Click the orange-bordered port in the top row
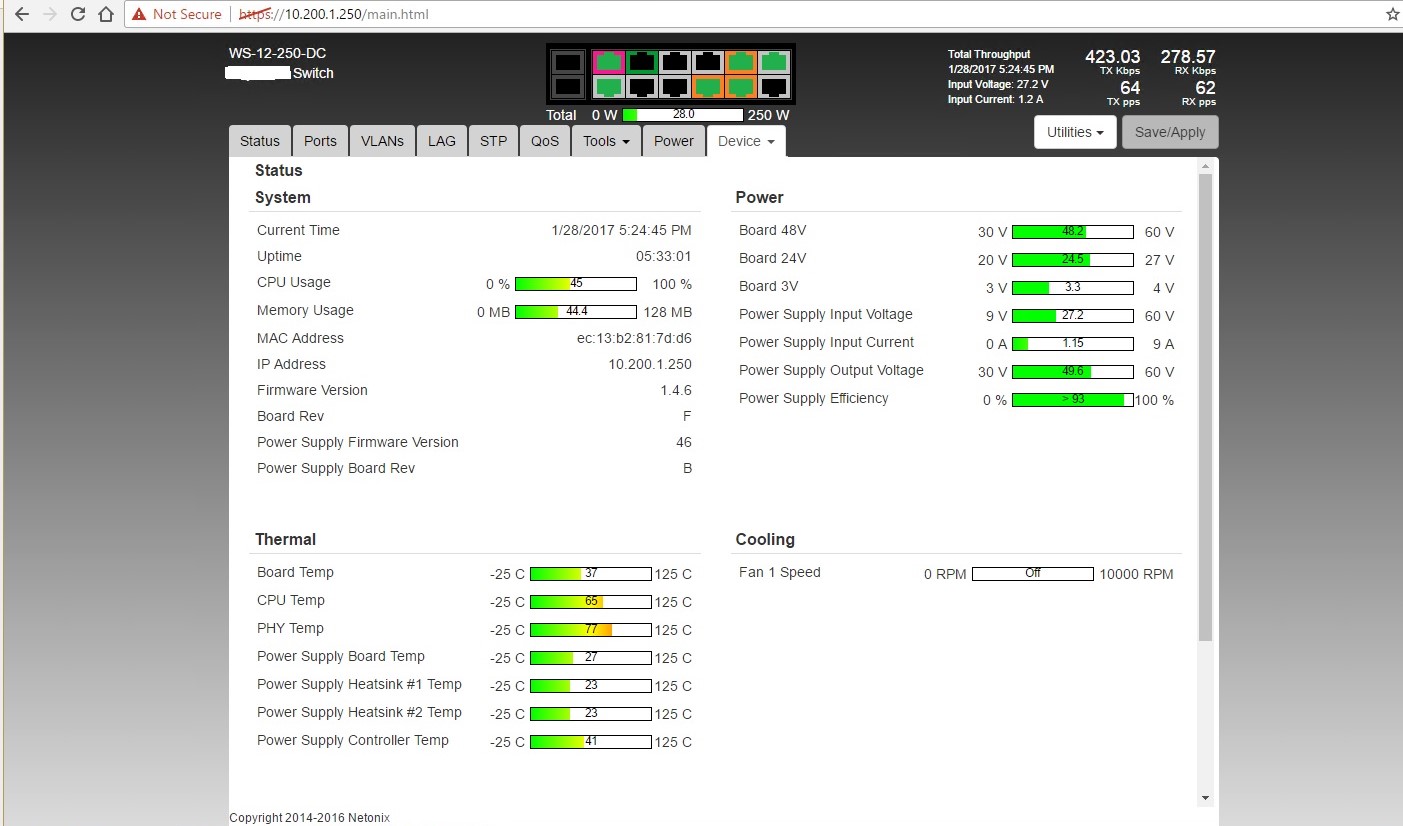Image resolution: width=1403 pixels, height=826 pixels. (x=740, y=62)
